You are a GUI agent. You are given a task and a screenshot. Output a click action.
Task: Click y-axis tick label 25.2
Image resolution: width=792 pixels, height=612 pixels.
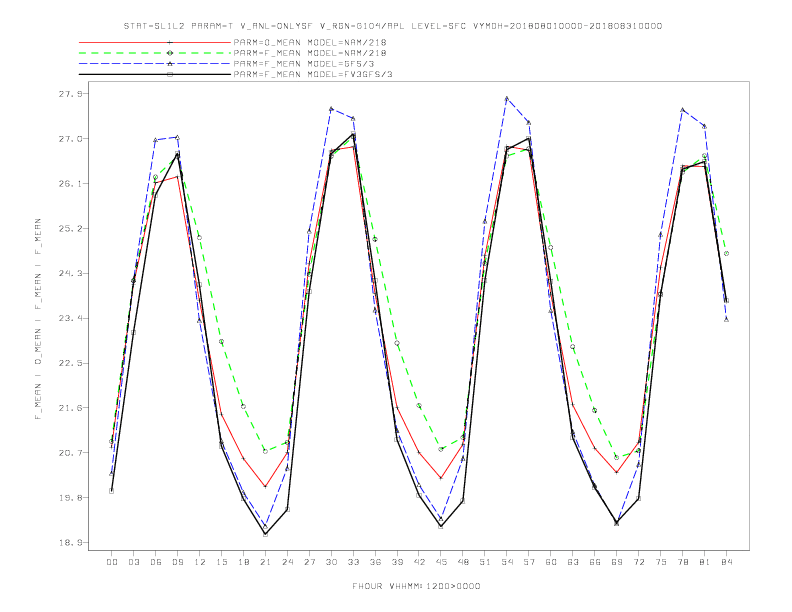pos(70,229)
